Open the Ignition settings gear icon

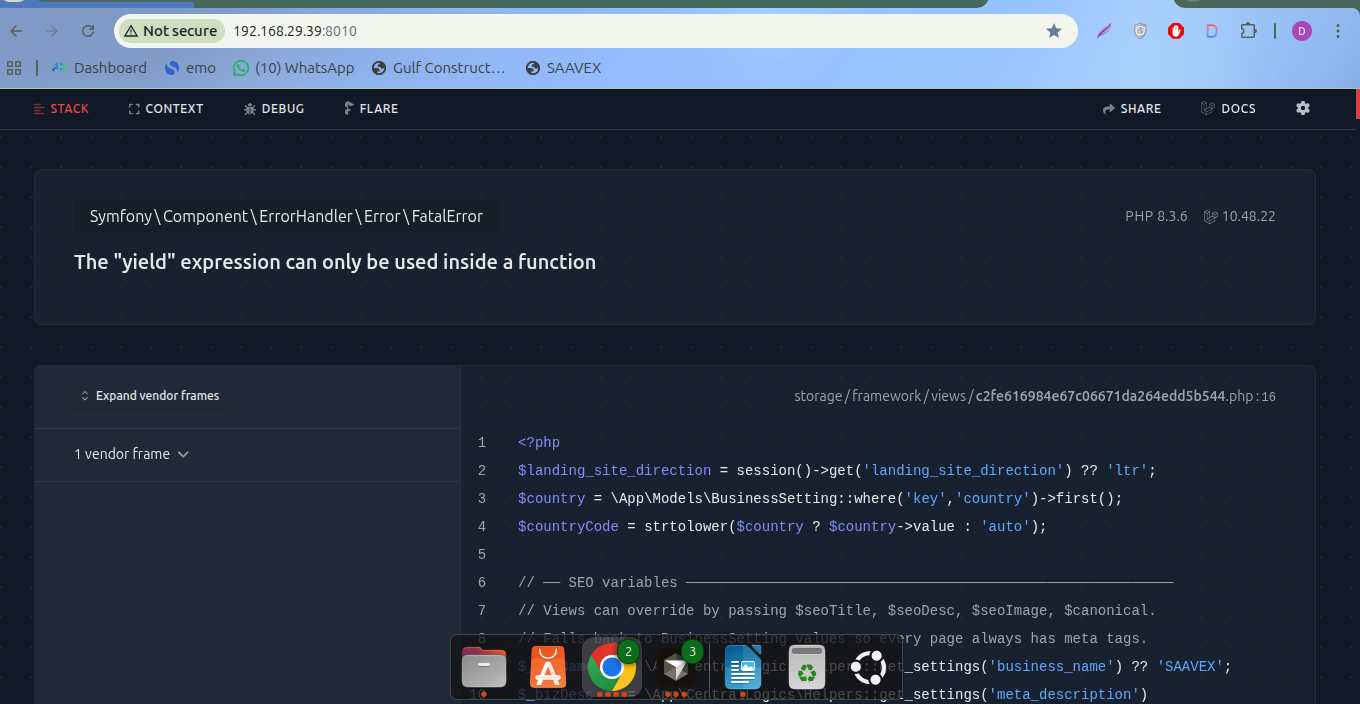click(x=1302, y=108)
